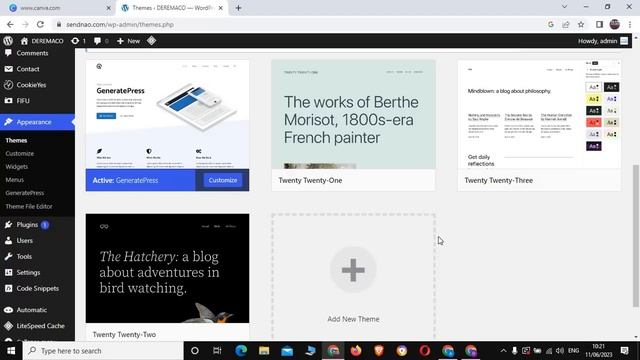Open the Widgets submenu link

(17, 167)
